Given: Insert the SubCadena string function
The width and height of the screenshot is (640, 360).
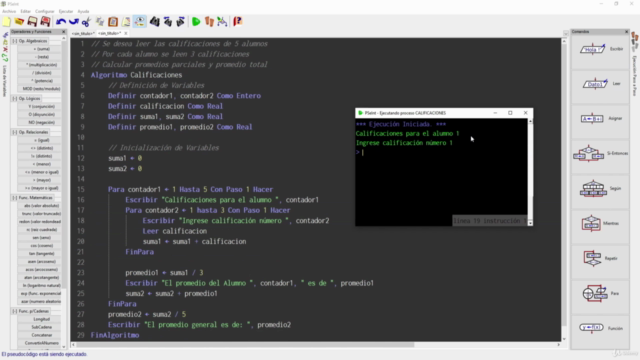Looking at the screenshot, I should pos(39,327).
